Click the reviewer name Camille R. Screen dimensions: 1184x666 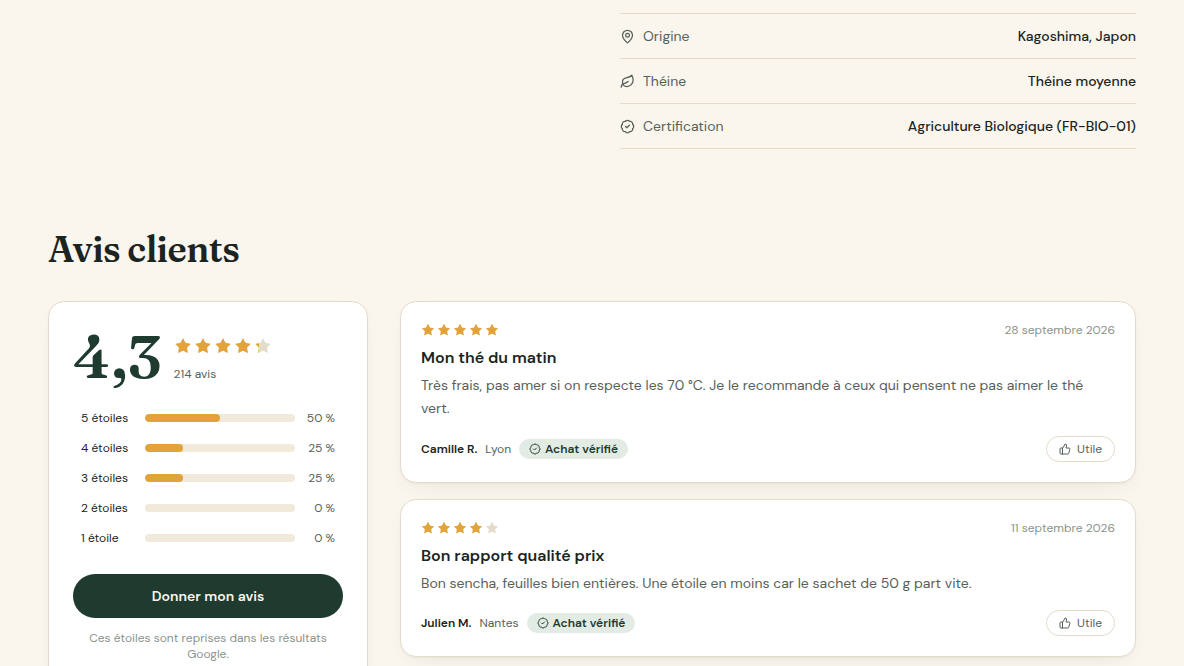449,449
